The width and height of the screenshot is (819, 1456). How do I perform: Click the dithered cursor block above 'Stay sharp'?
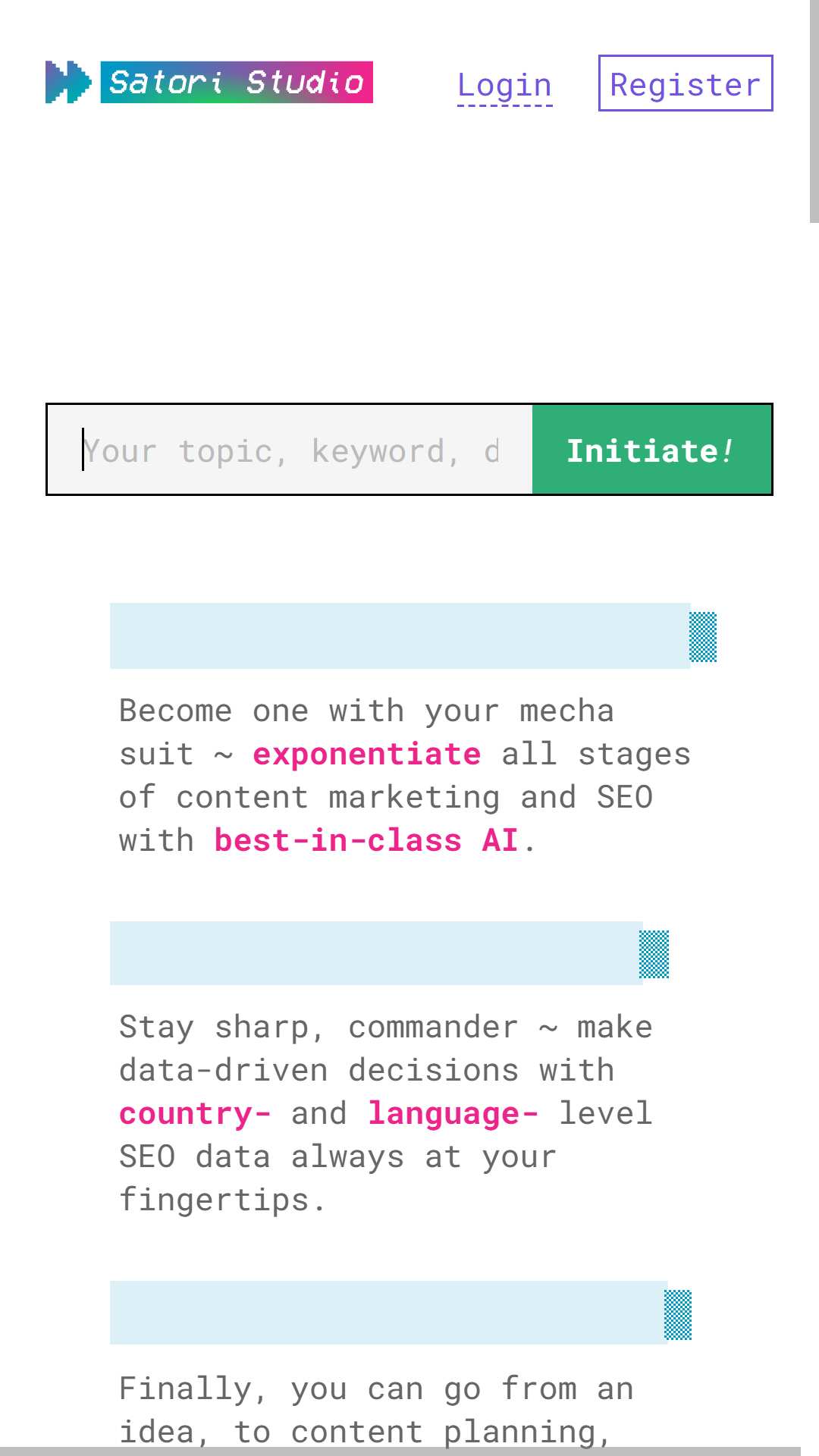[654, 954]
